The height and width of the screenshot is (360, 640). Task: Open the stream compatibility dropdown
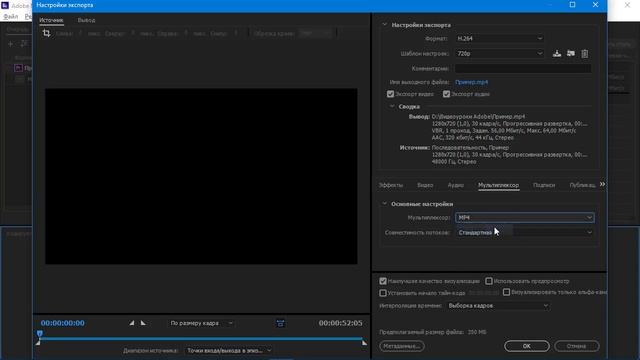525,232
